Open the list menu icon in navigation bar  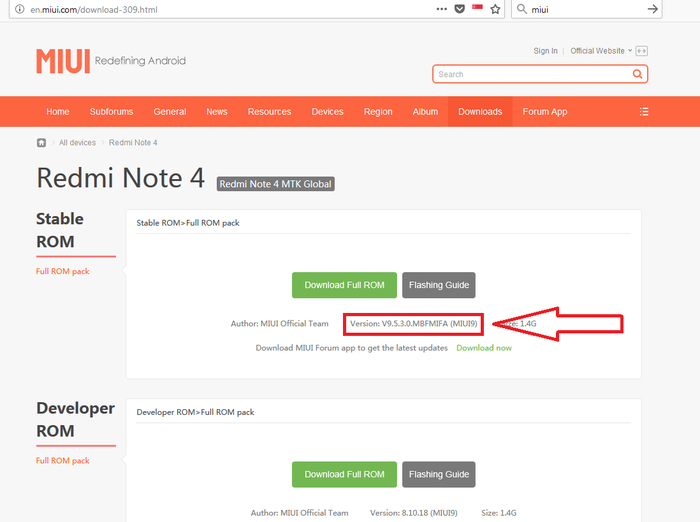click(644, 112)
